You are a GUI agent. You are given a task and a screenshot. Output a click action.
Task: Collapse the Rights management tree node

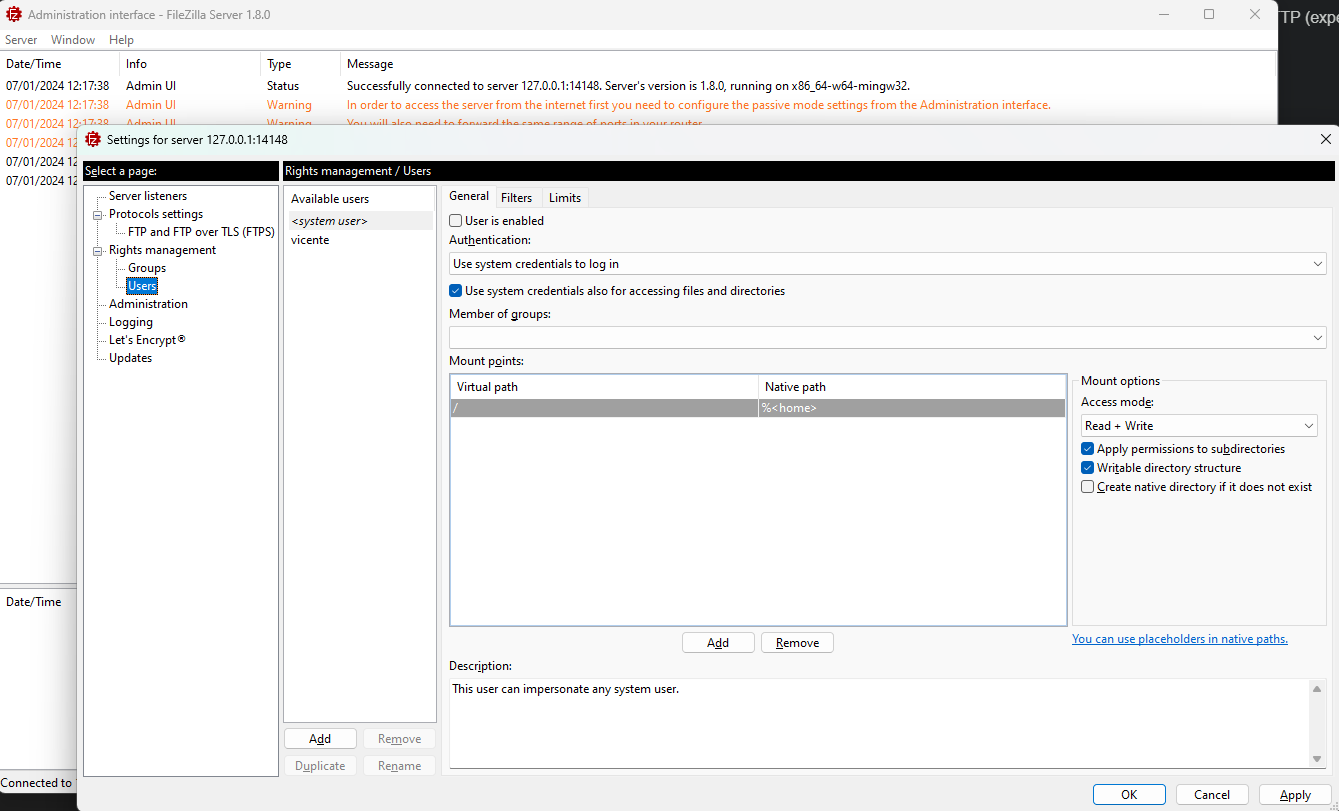(x=98, y=250)
